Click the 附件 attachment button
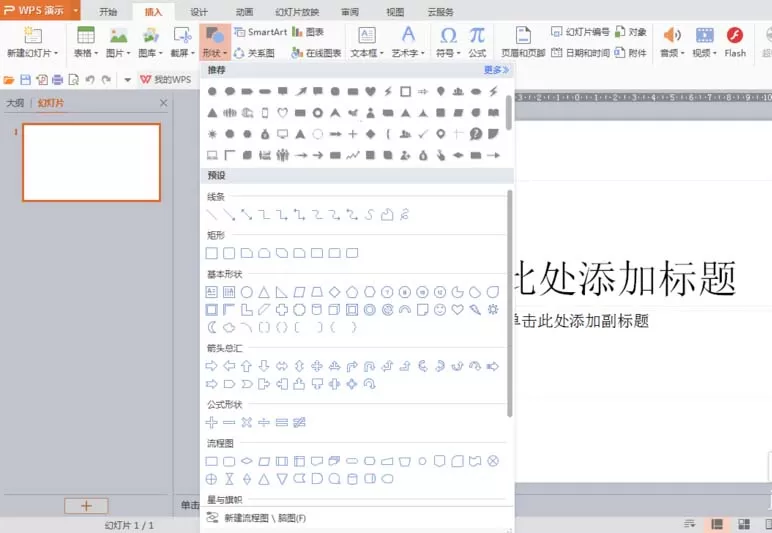Image resolution: width=772 pixels, height=533 pixels. [x=631, y=53]
